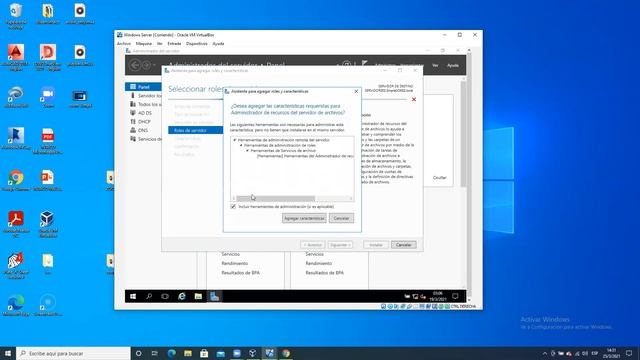Click the Ocultar link in Server Manager
This screenshot has height=360, width=640.
(440, 178)
